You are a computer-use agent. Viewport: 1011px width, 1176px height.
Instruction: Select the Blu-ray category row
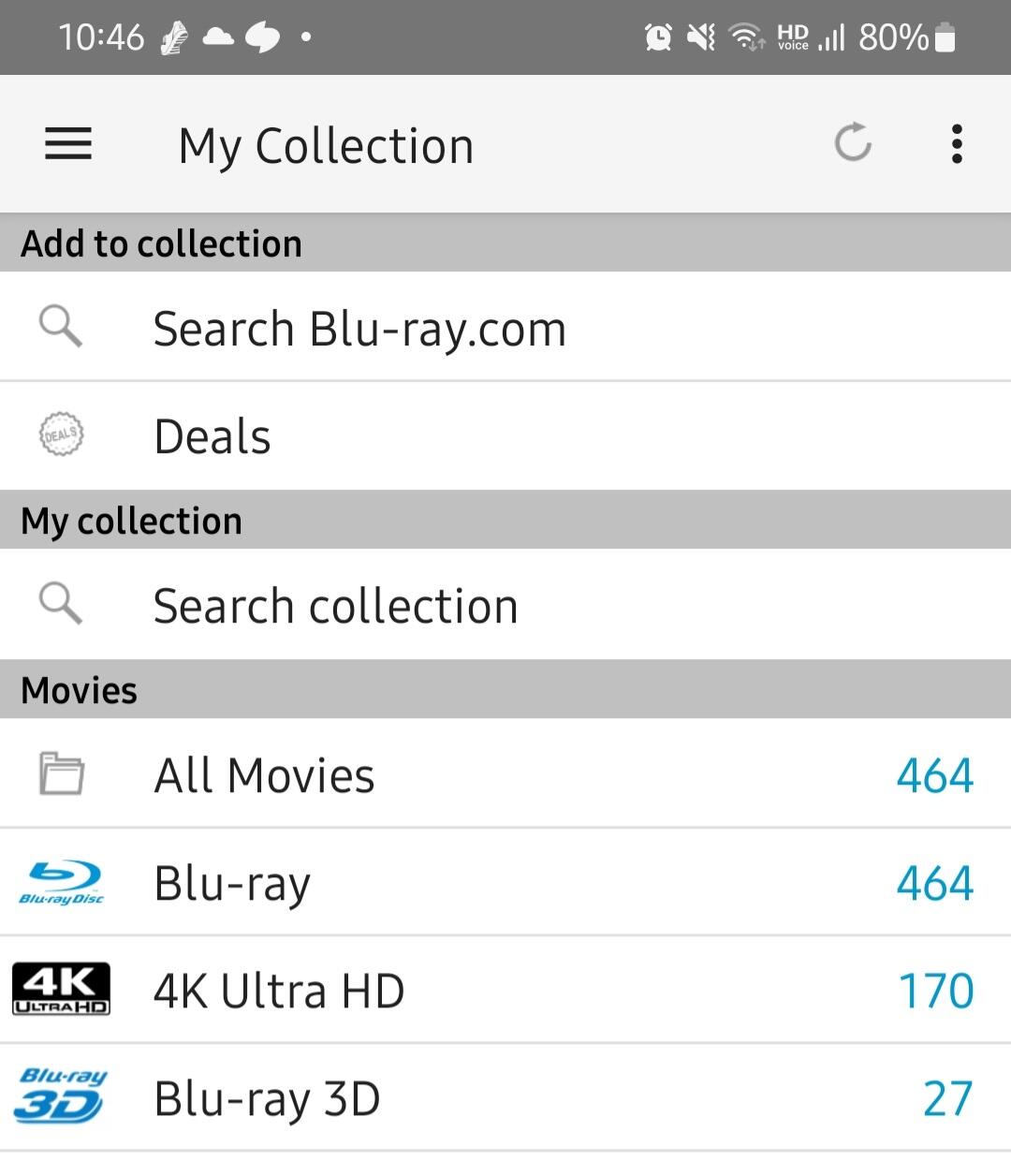505,882
